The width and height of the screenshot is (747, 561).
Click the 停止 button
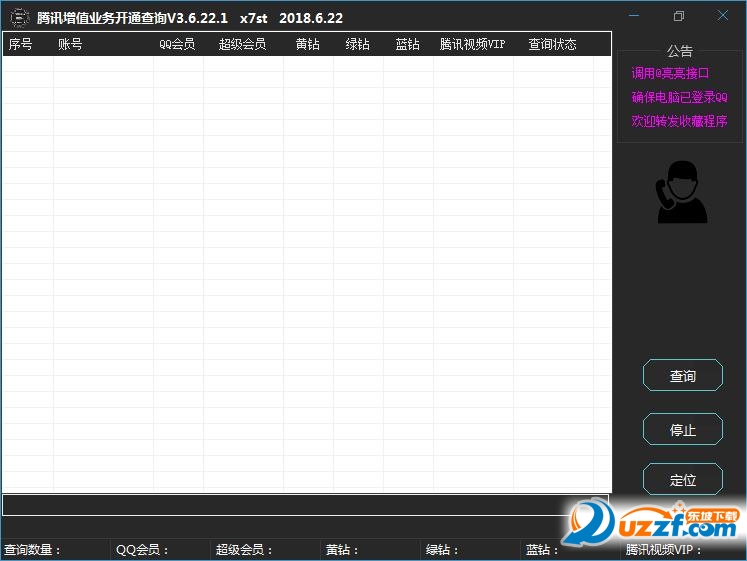(682, 430)
